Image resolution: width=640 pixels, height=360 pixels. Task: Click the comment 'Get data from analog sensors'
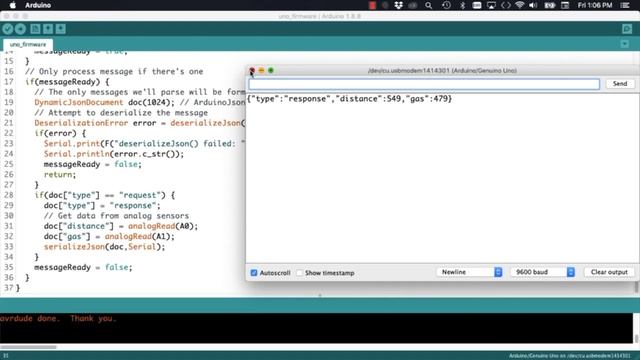(116, 216)
